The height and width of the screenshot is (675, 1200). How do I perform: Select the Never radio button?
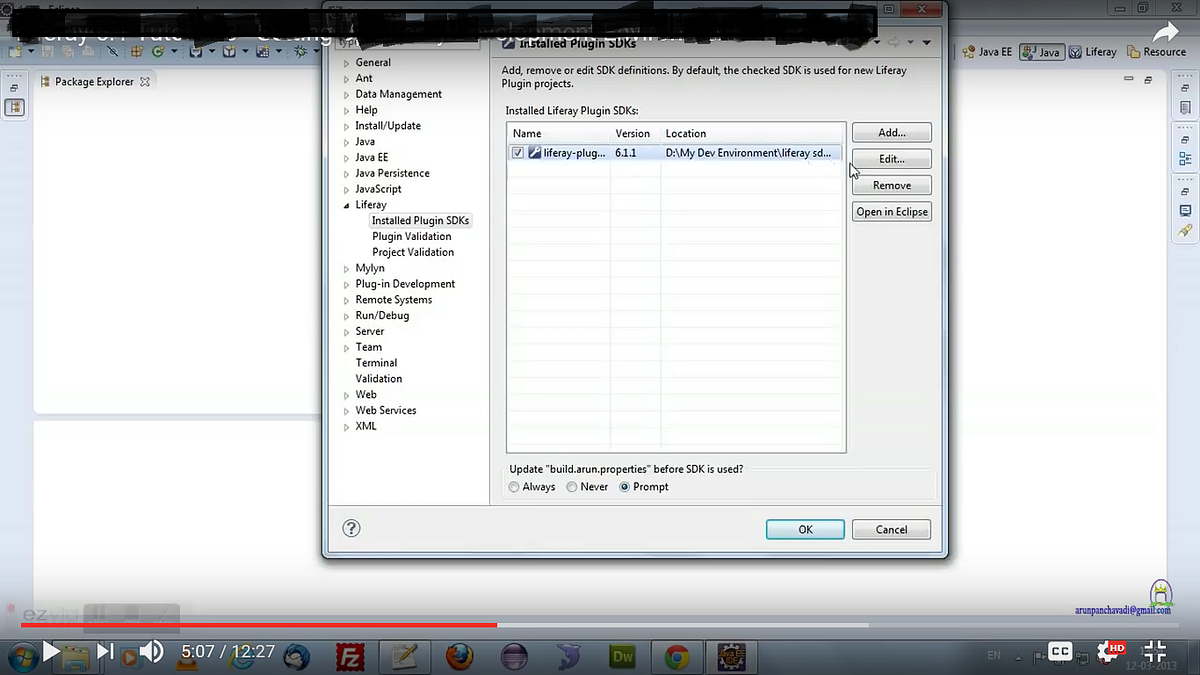pyautogui.click(x=571, y=486)
